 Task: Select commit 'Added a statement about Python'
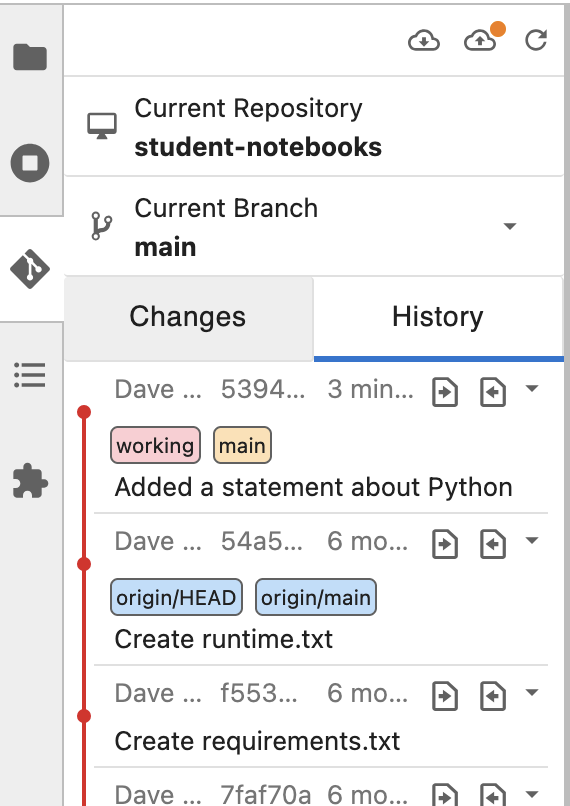click(x=314, y=487)
